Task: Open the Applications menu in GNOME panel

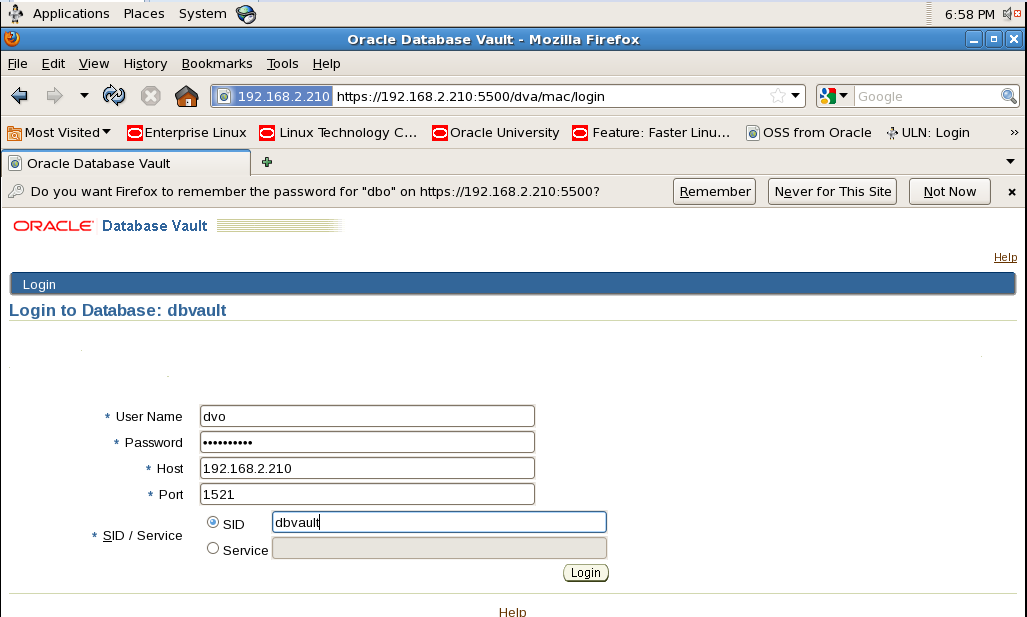Action: coord(71,14)
